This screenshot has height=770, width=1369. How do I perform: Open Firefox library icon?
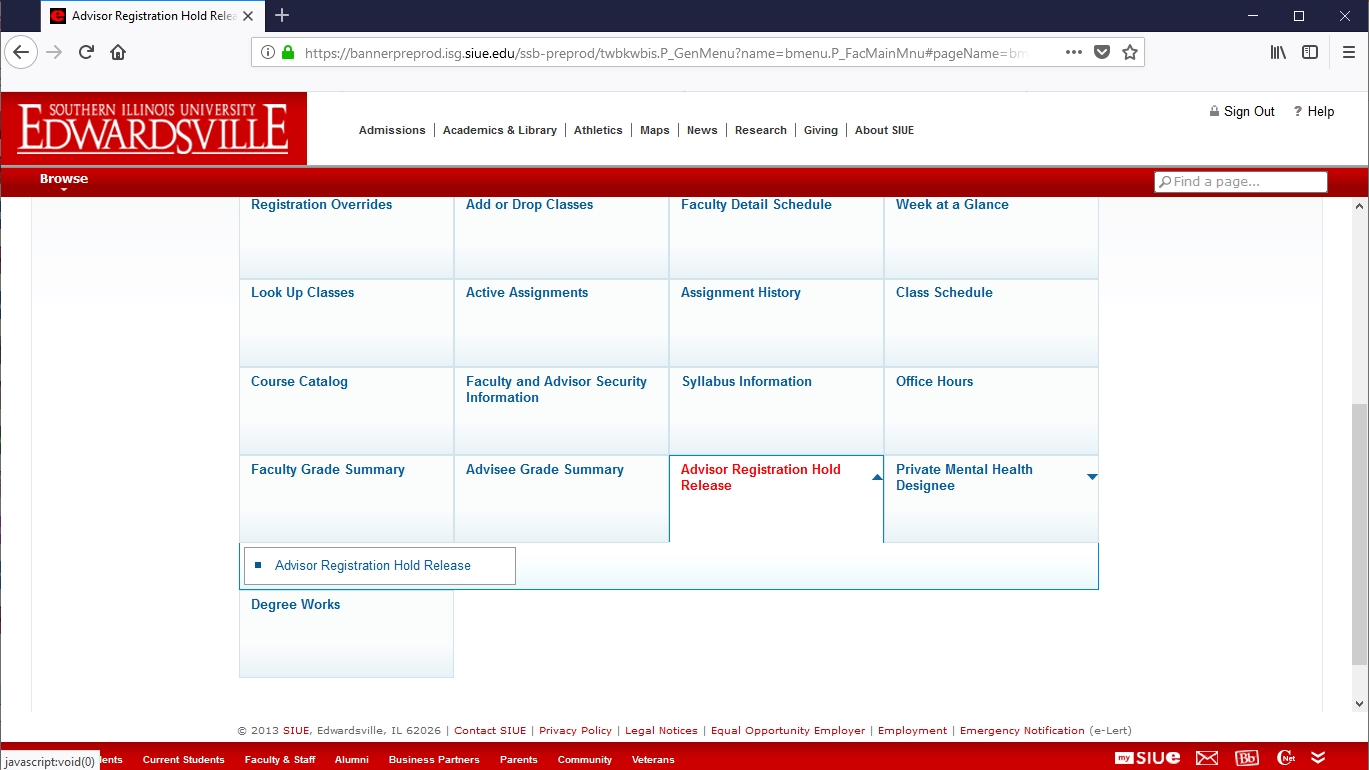(1278, 53)
